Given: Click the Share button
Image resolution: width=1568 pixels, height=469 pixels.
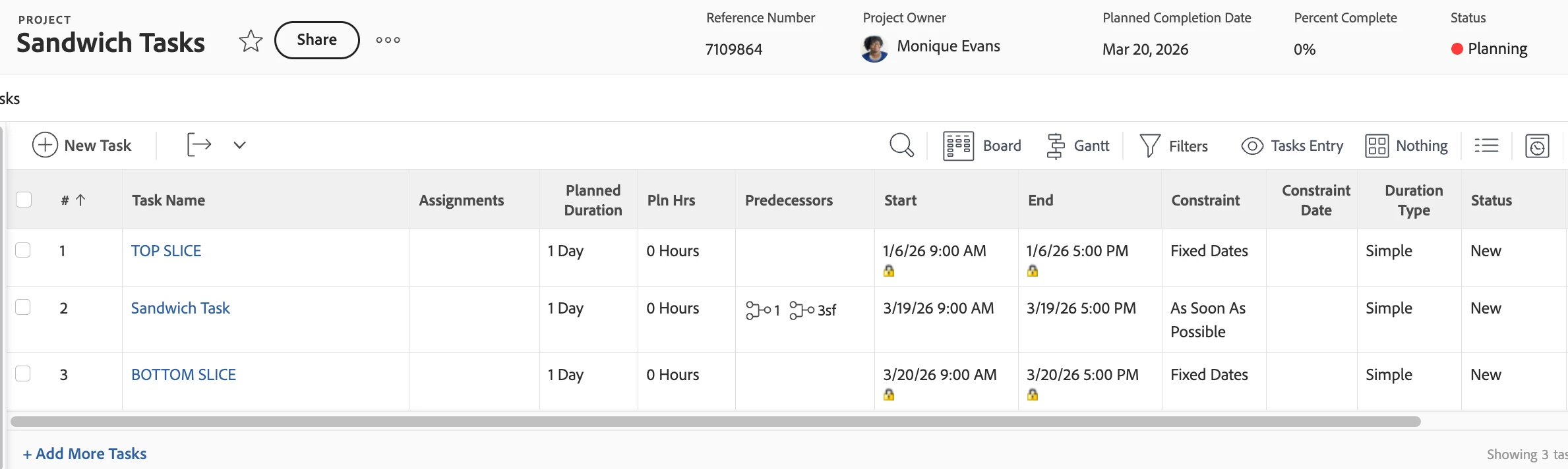Looking at the screenshot, I should tap(317, 40).
